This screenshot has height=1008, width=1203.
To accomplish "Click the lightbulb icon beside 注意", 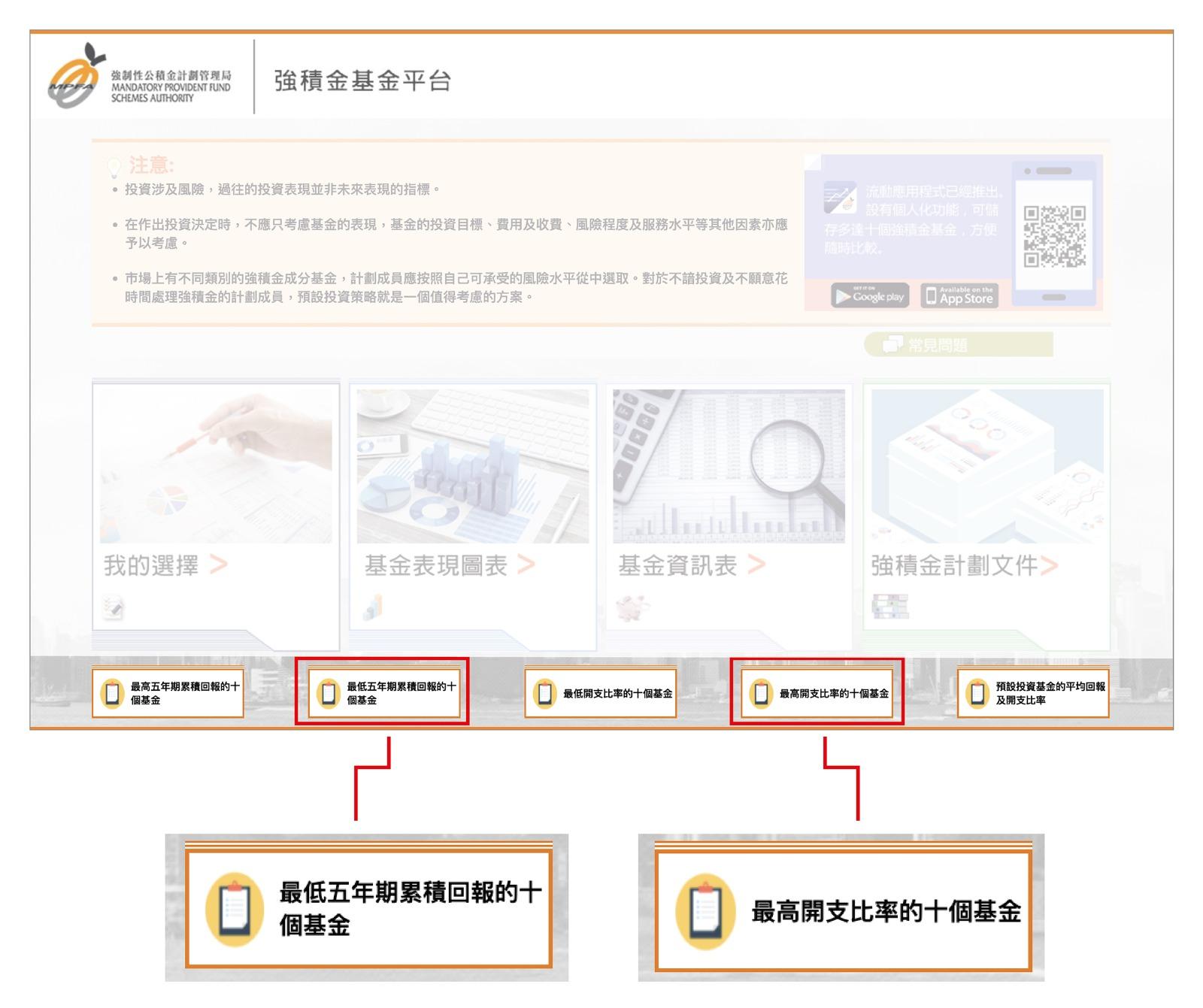I will 113,167.
